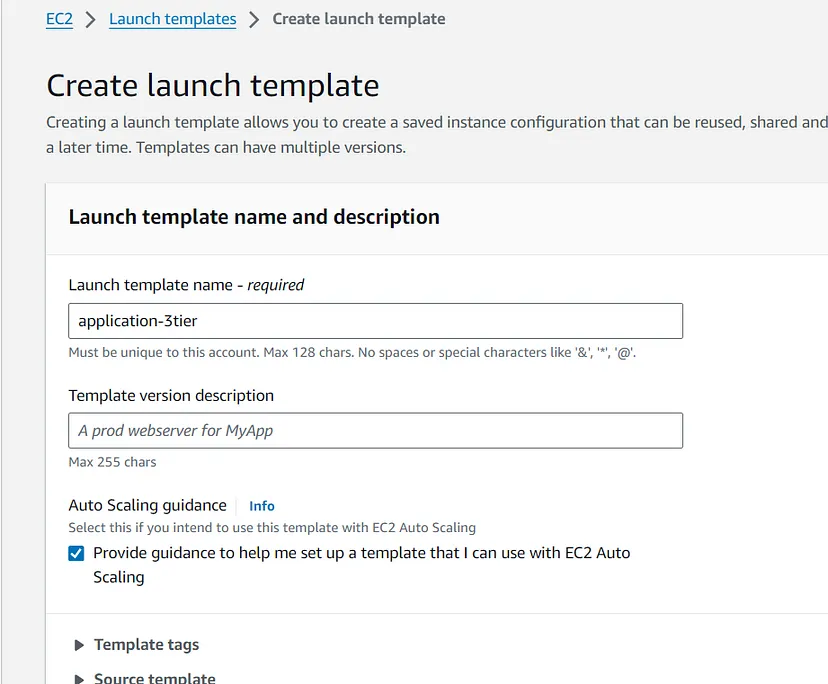Click the Create launch template page heading

213,85
